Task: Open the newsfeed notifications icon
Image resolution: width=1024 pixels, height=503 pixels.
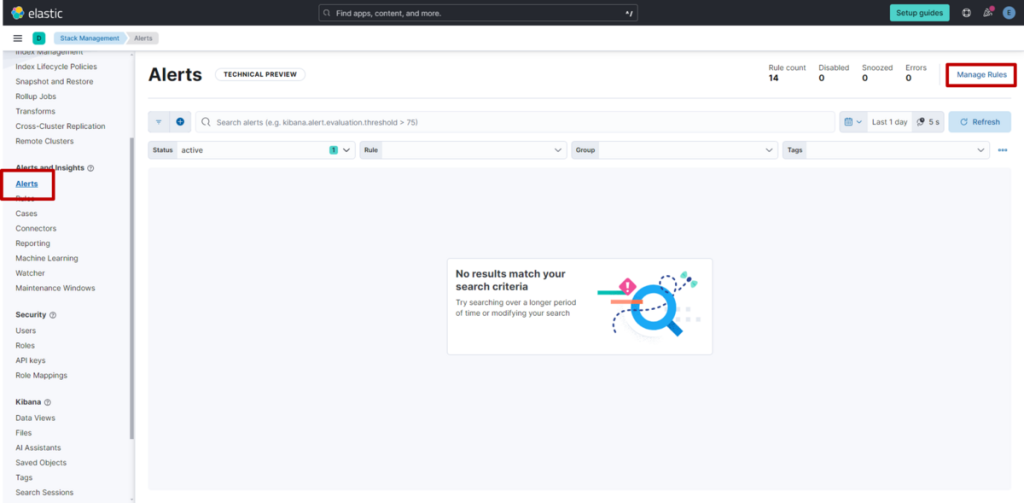Action: [x=987, y=13]
